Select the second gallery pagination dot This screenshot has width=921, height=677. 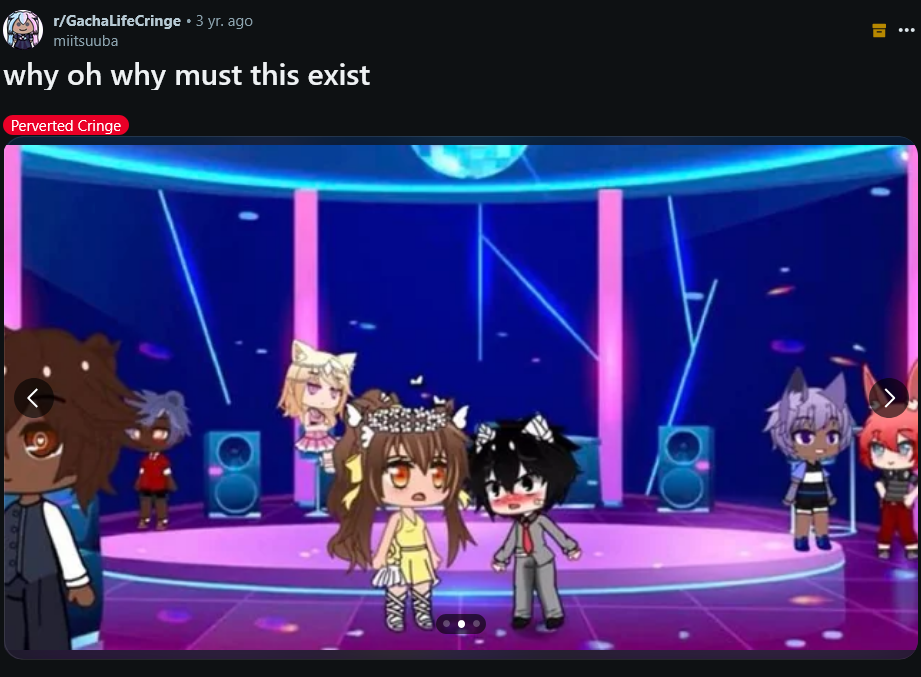point(462,624)
